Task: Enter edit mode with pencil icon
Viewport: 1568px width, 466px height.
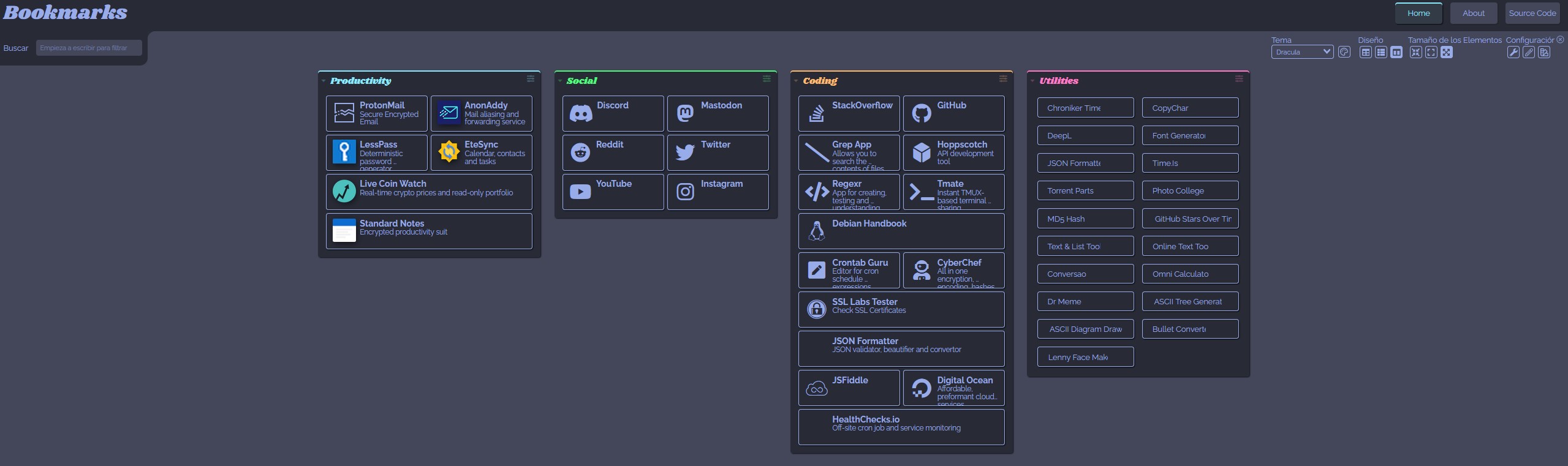Action: [1529, 52]
